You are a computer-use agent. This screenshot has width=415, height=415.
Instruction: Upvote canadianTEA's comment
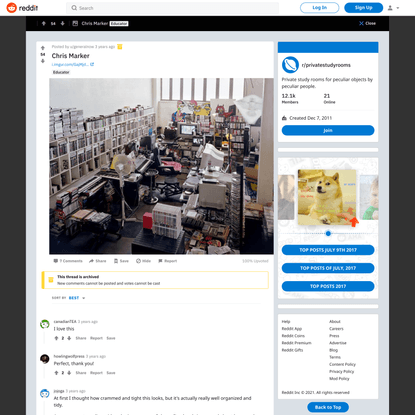click(56, 338)
